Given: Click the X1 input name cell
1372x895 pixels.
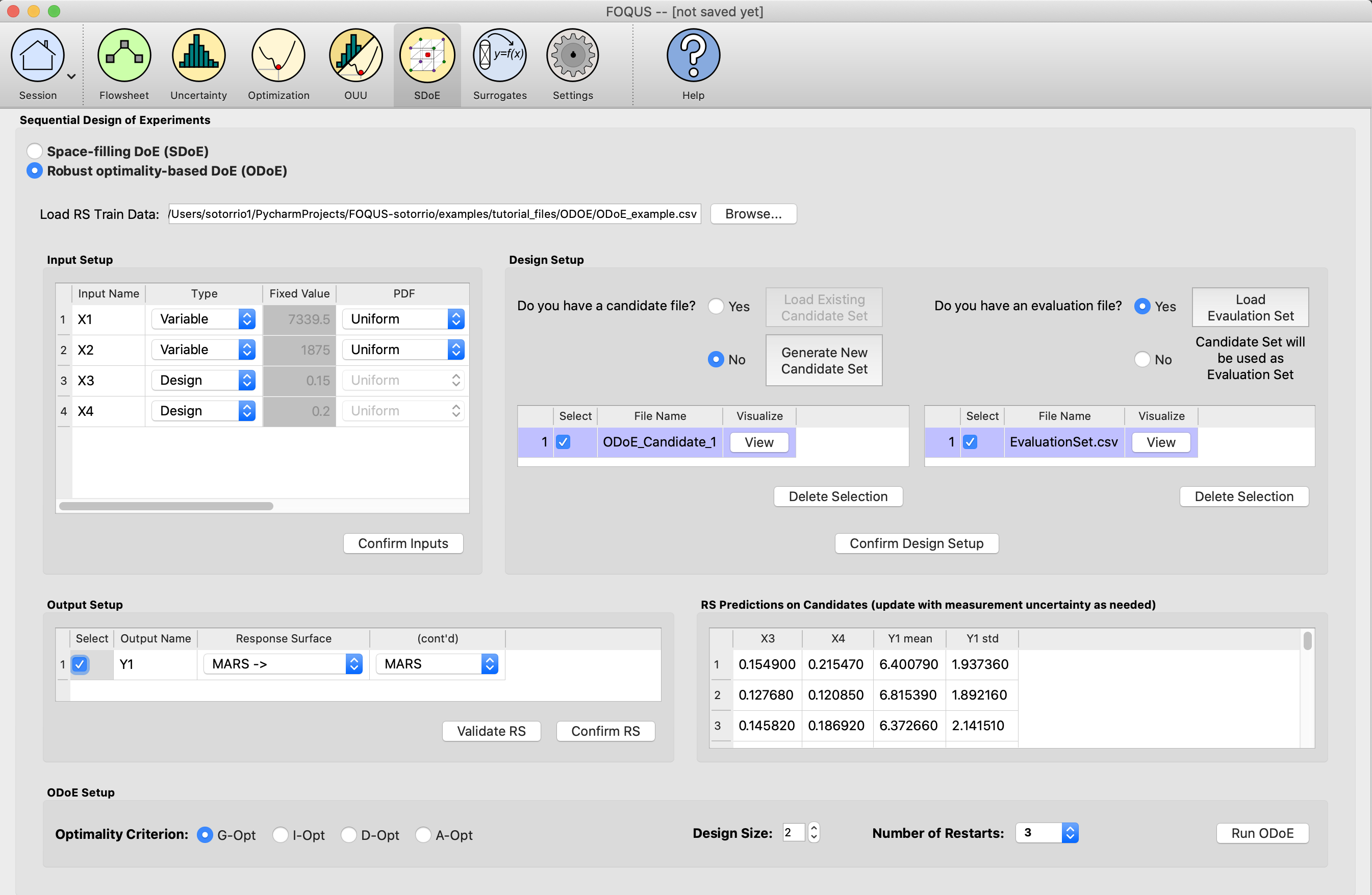Looking at the screenshot, I should click(108, 319).
